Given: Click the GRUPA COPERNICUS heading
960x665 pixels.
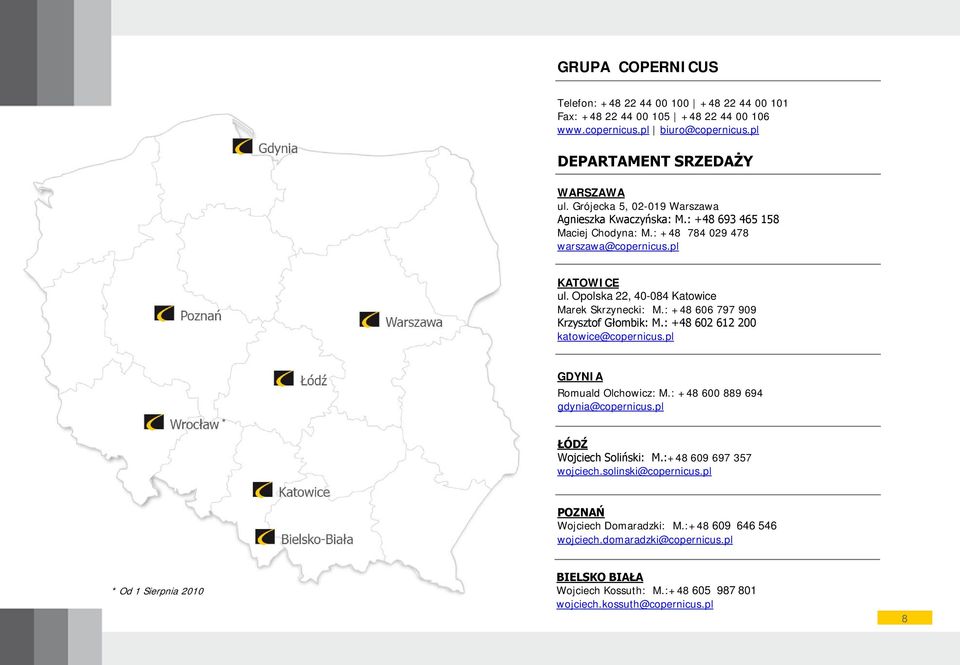Looking at the screenshot, I should click(637, 67).
